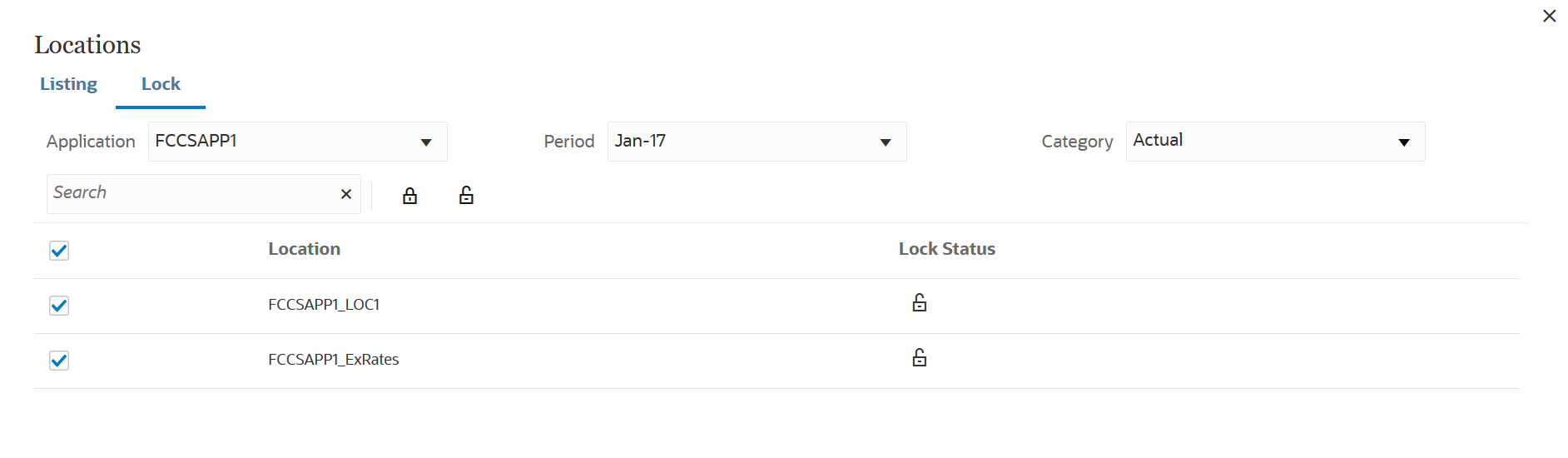
Task: Click the Category dropdown arrow
Action: [1404, 142]
